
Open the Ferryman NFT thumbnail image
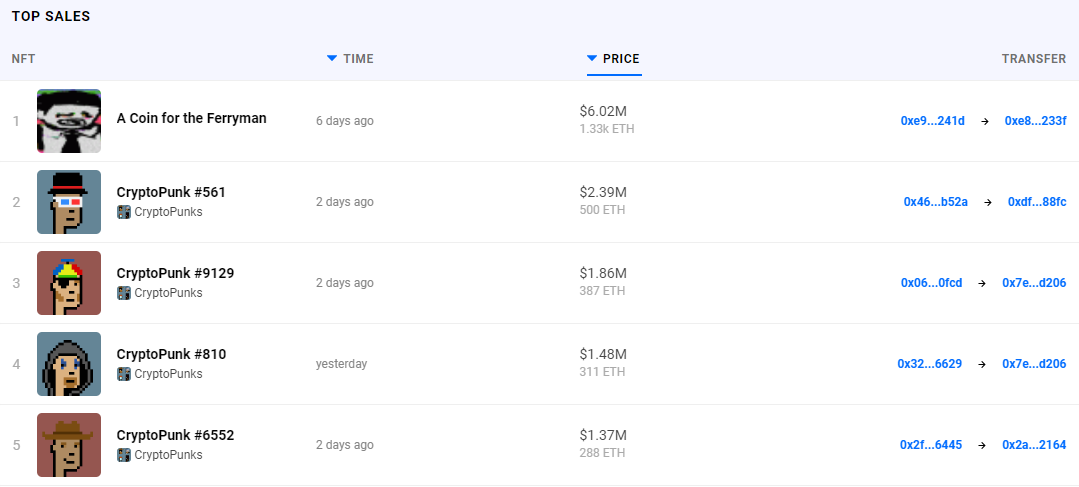[69, 121]
